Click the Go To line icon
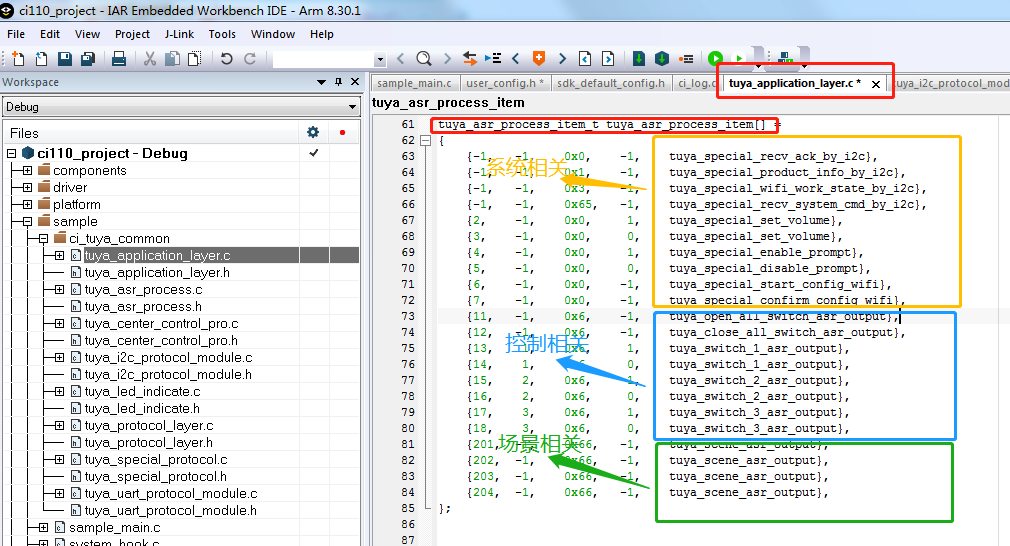 point(493,59)
